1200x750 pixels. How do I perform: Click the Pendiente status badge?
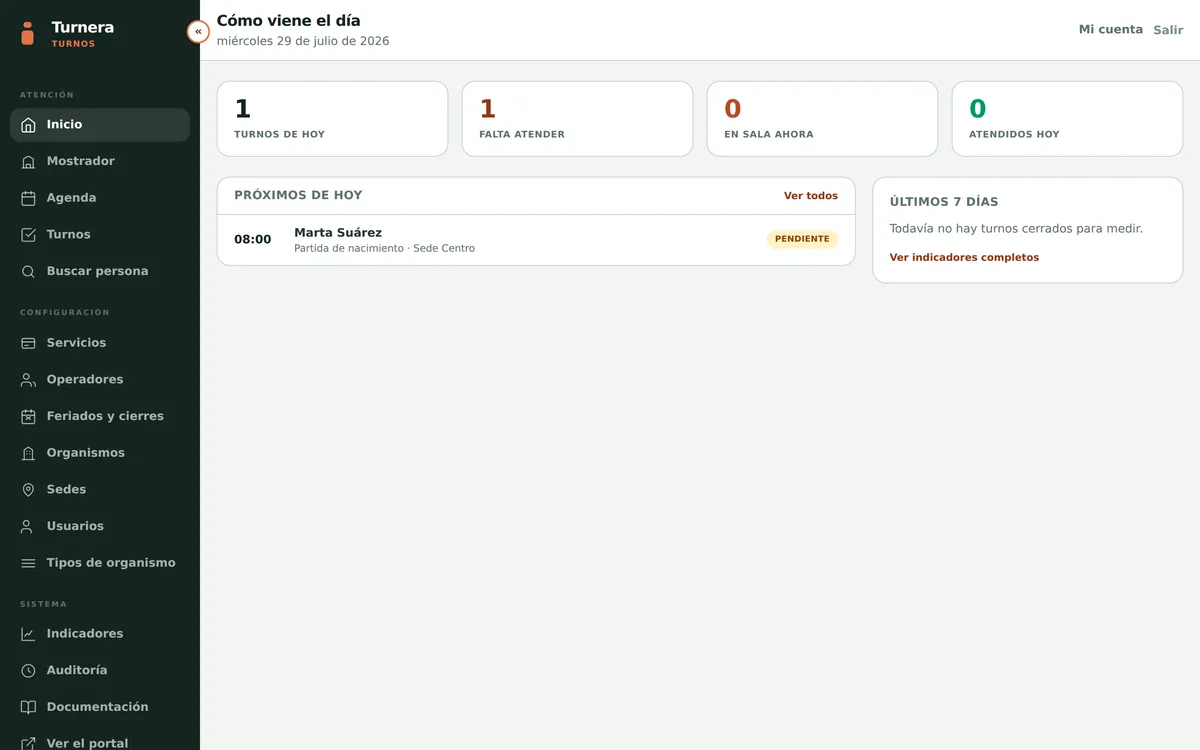coord(802,239)
